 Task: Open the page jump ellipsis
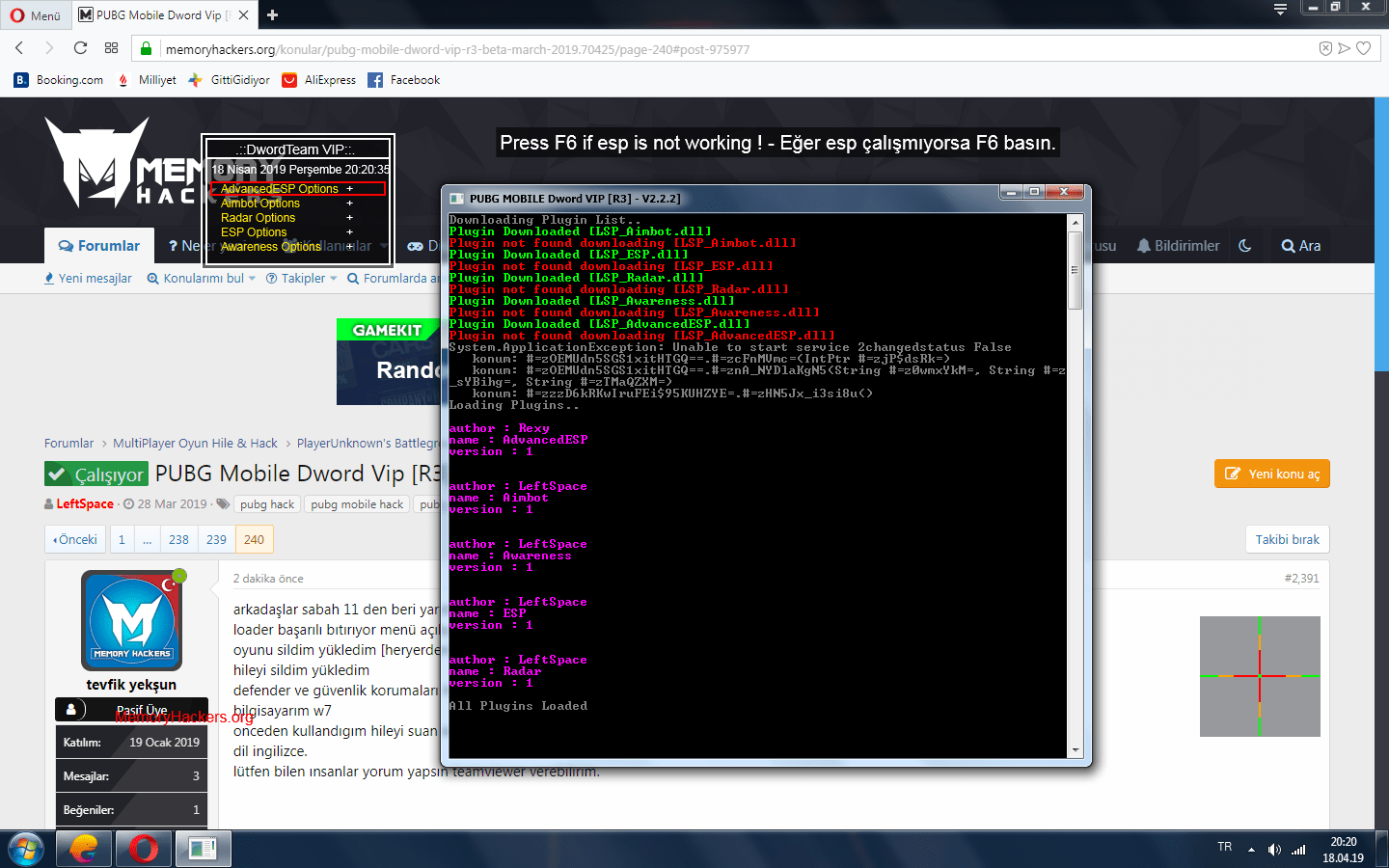tap(147, 539)
